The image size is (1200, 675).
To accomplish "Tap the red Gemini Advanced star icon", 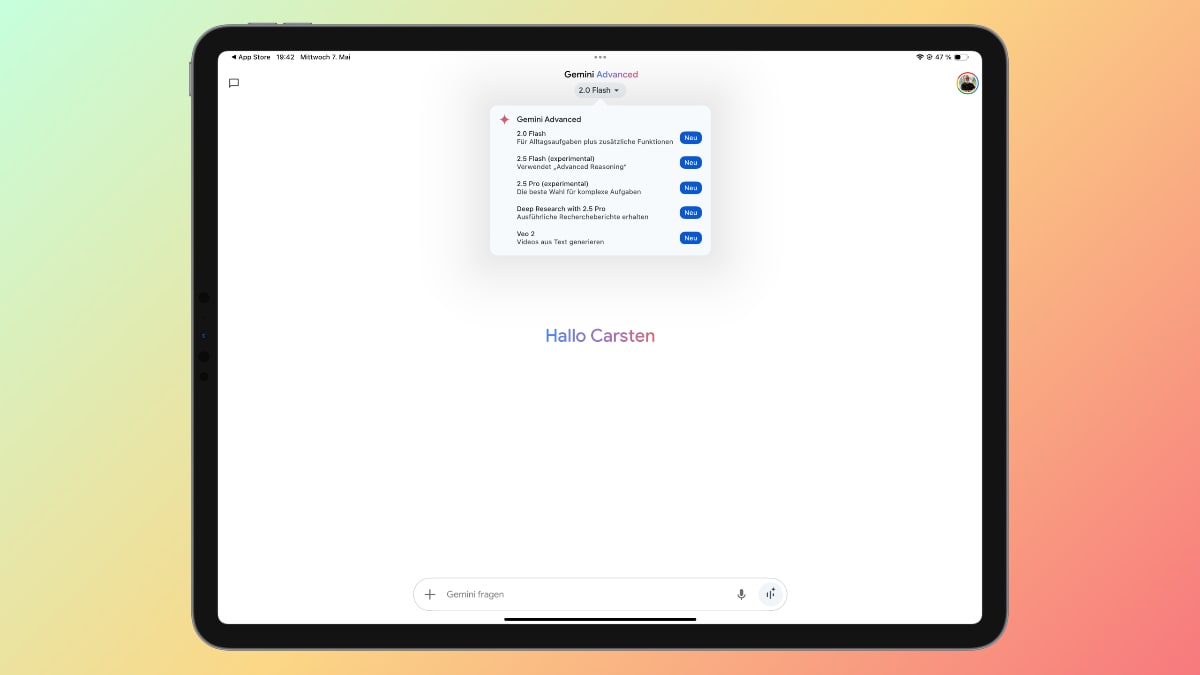I will [x=504, y=119].
